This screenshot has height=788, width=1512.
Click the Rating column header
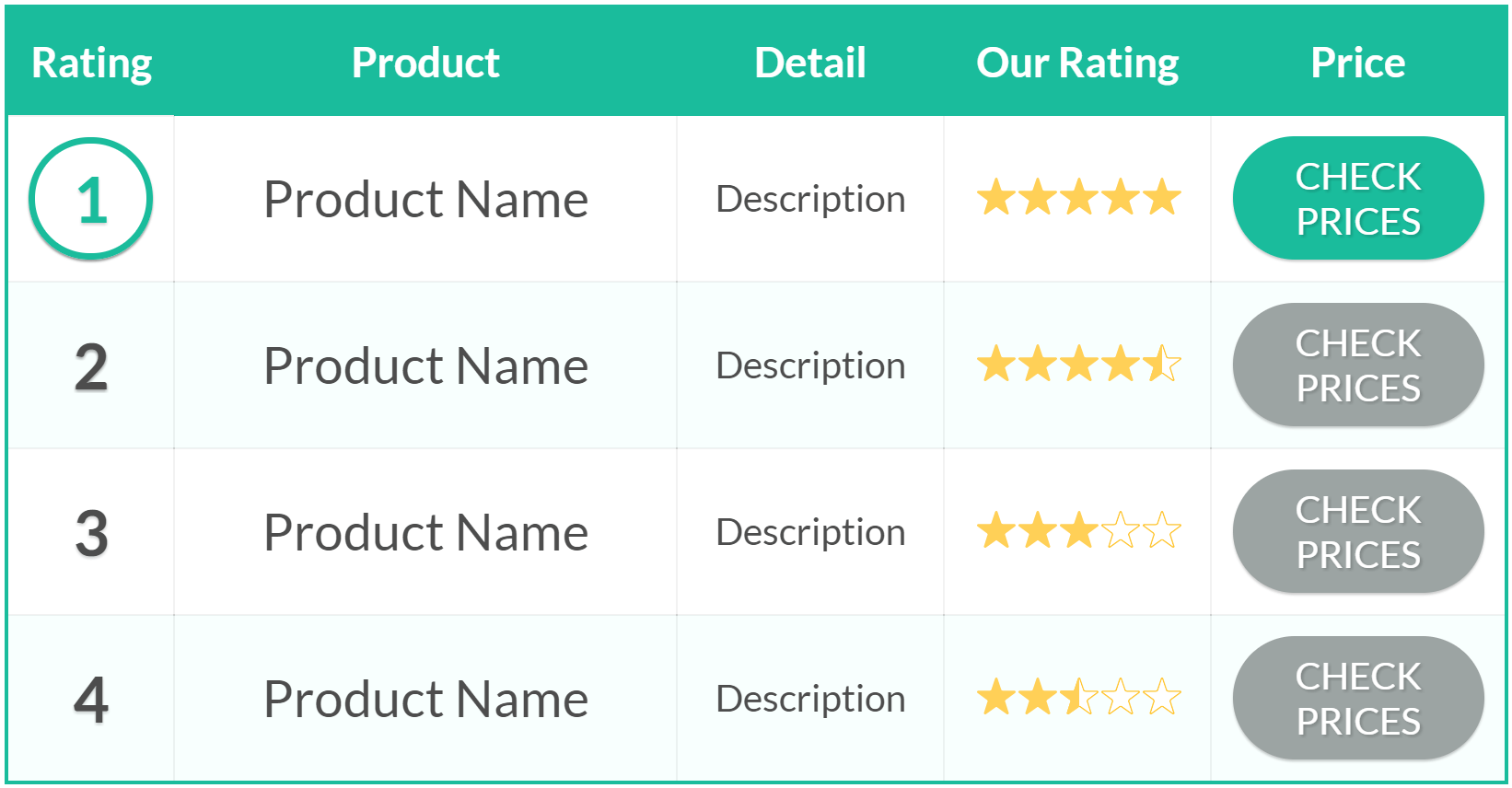pos(91,64)
